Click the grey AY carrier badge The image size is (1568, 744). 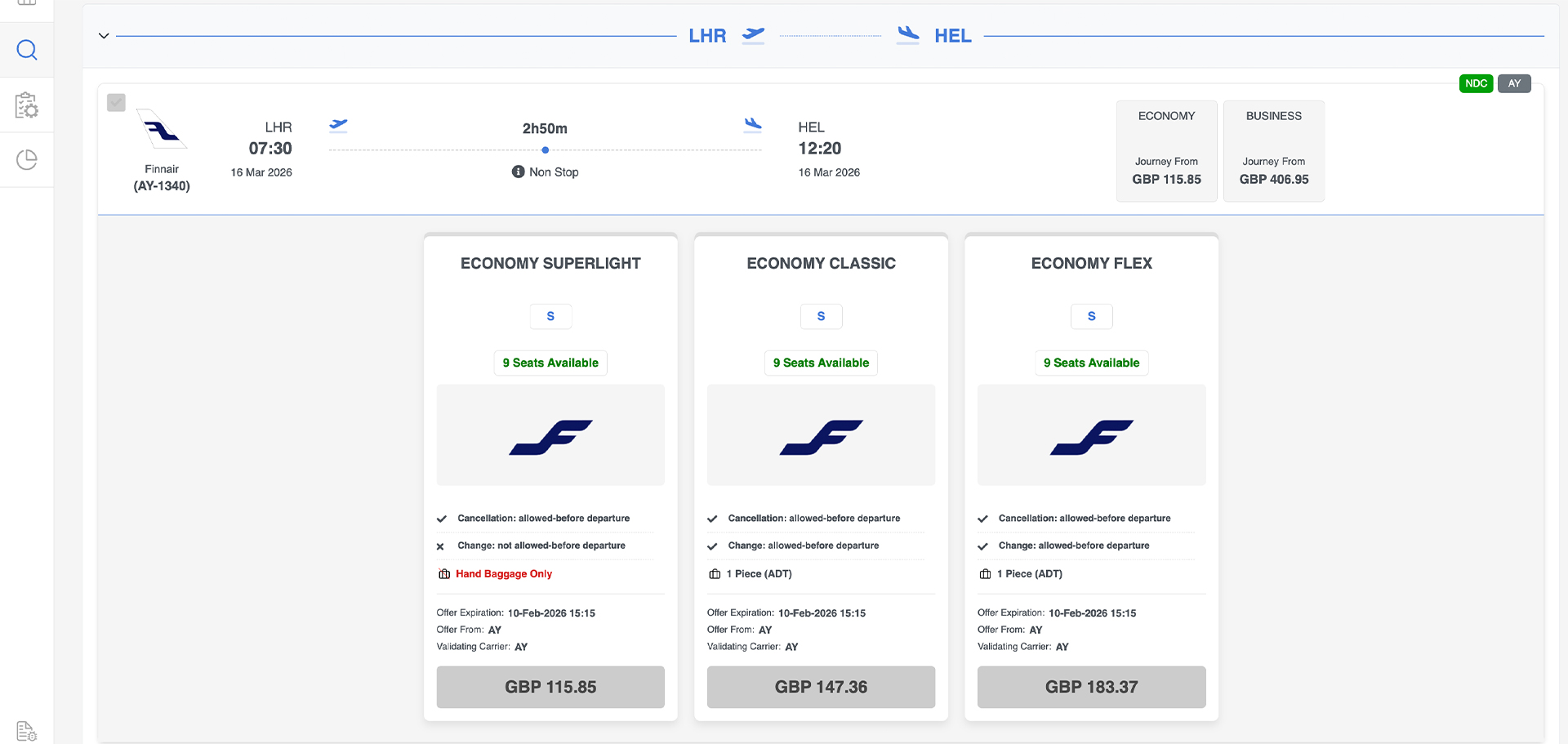point(1514,83)
